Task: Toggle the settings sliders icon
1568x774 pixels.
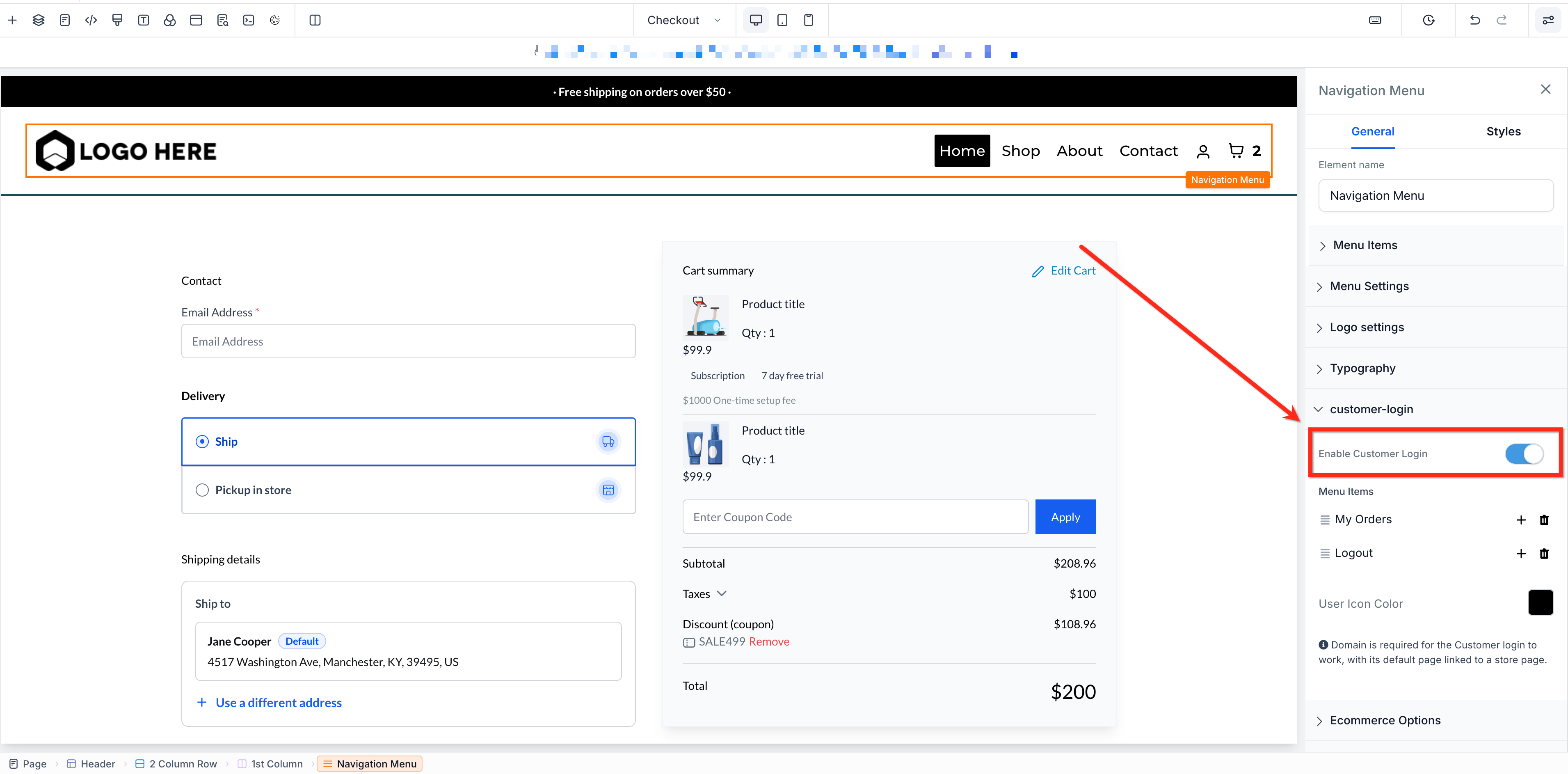Action: (x=1548, y=20)
